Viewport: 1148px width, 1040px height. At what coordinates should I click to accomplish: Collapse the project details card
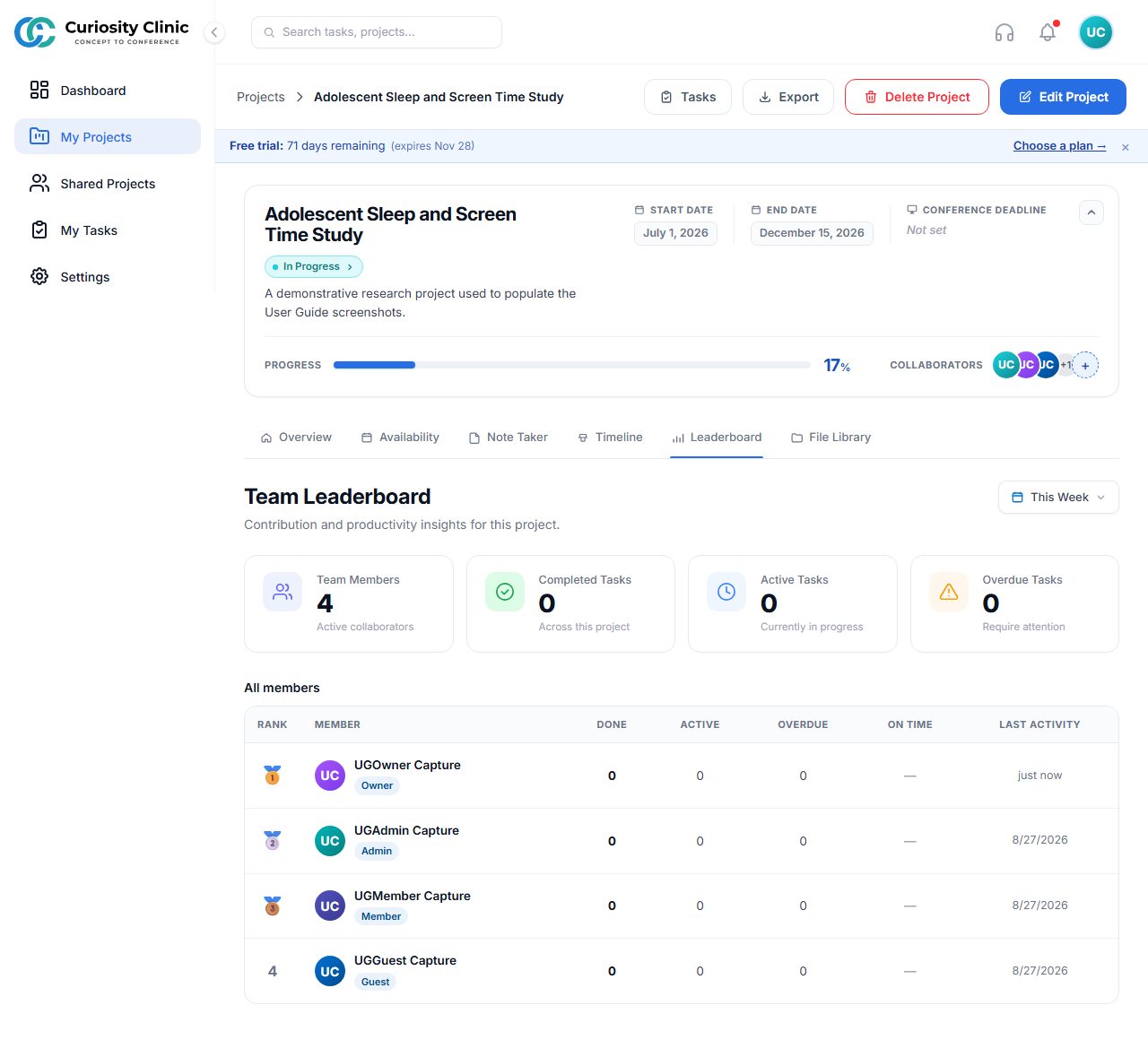[1091, 212]
